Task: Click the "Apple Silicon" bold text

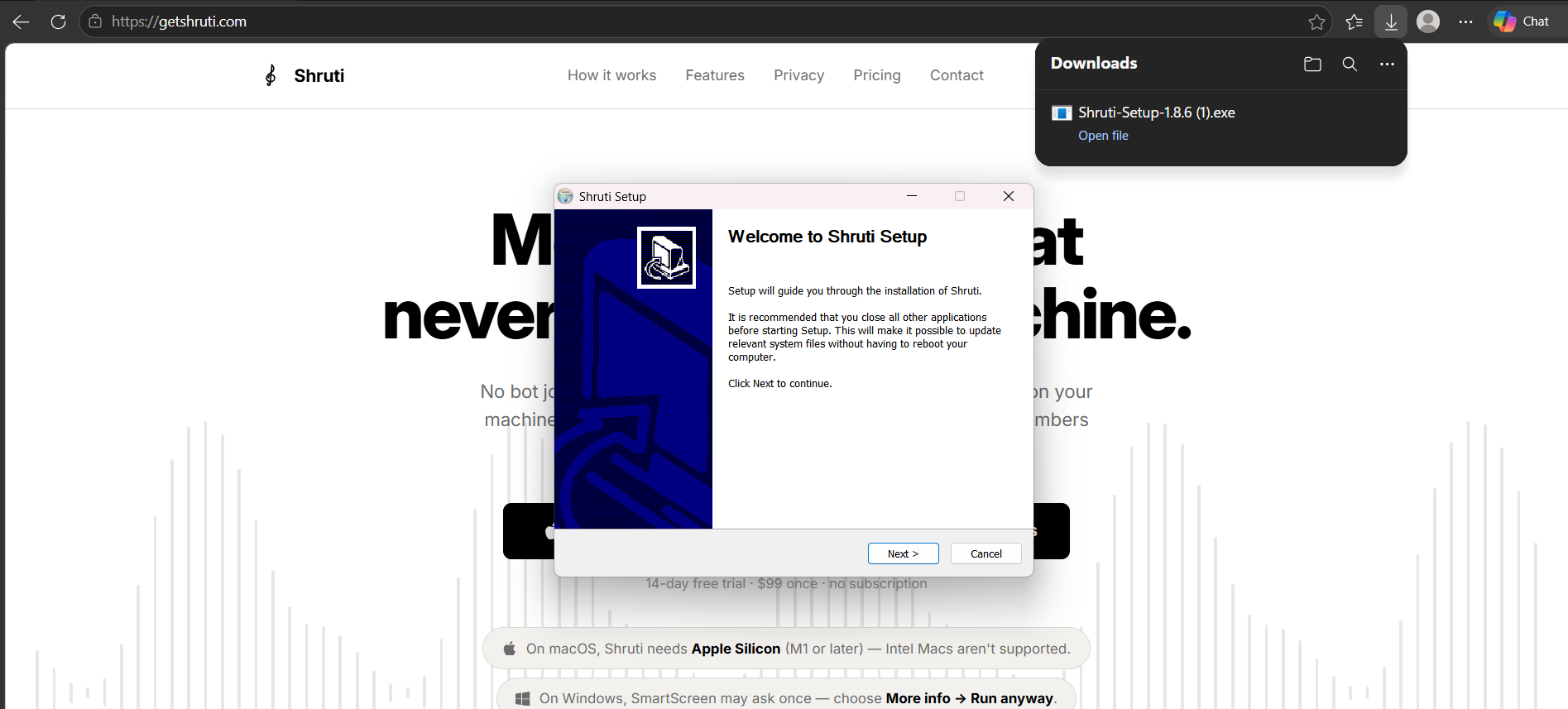Action: (x=736, y=649)
